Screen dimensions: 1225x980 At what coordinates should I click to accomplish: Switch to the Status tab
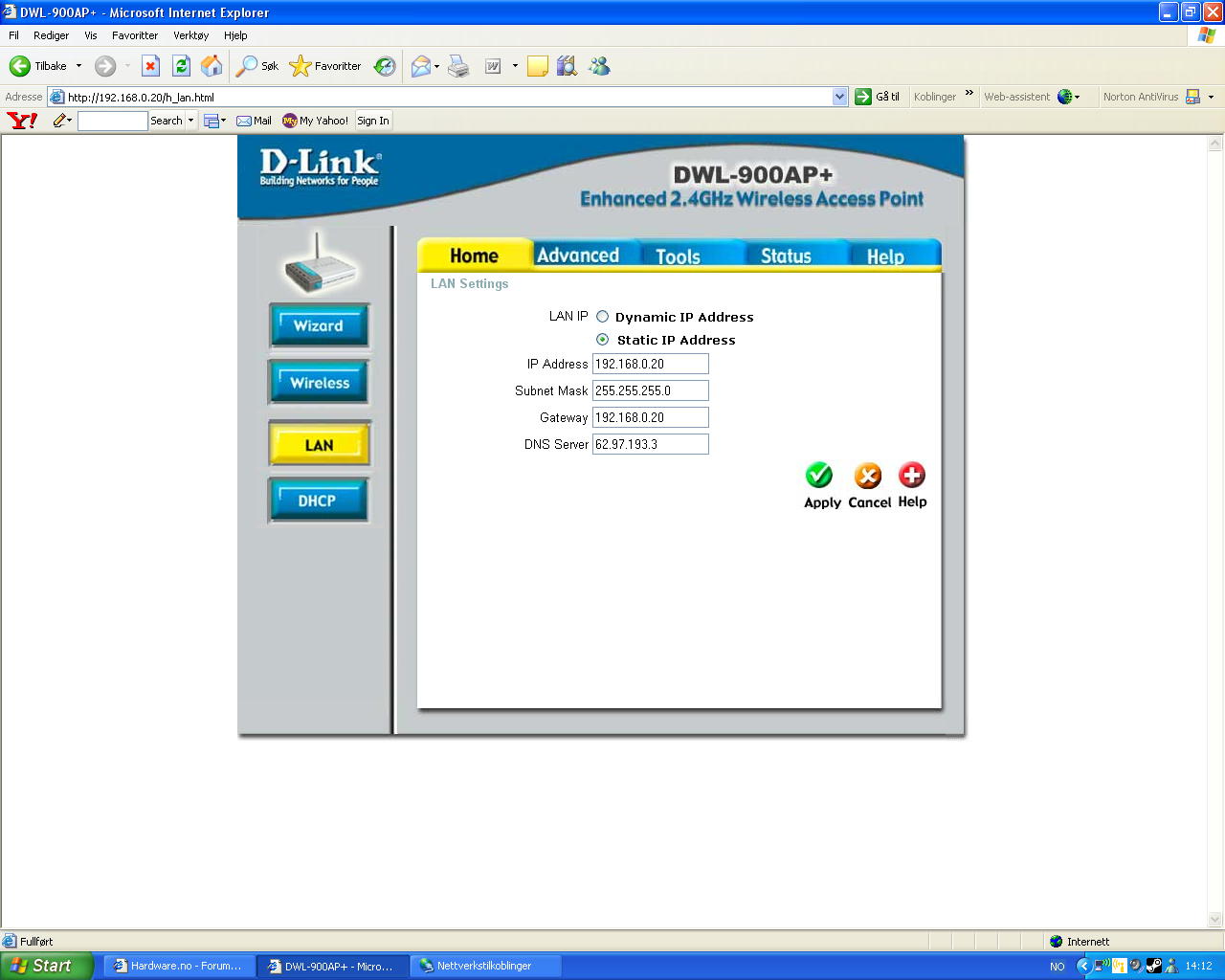pyautogui.click(x=786, y=256)
